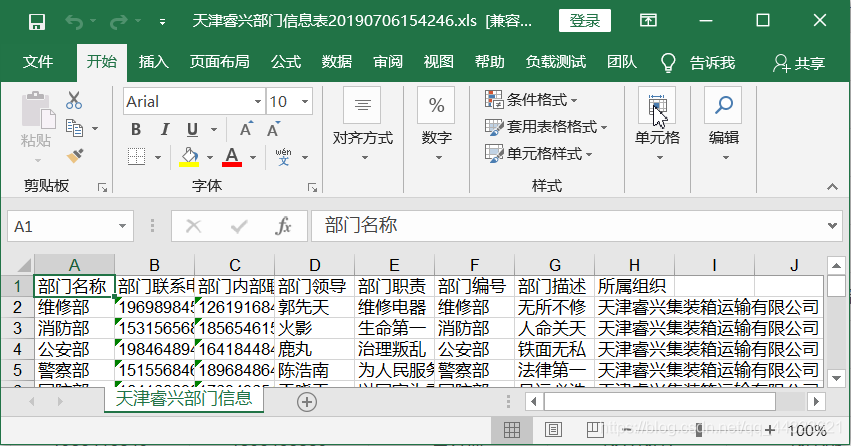Open the 数字 number format group
This screenshot has height=446, width=851.
pos(437,125)
